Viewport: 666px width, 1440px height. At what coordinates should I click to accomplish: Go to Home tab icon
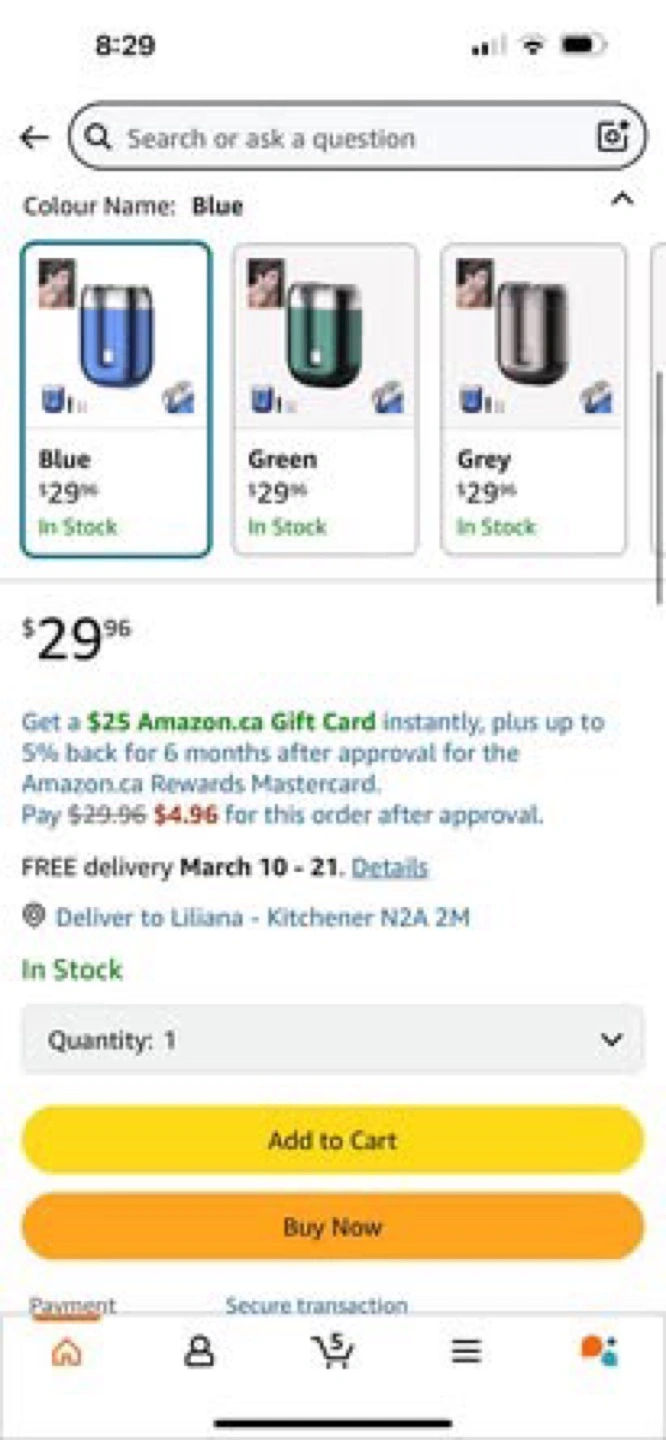click(66, 1352)
